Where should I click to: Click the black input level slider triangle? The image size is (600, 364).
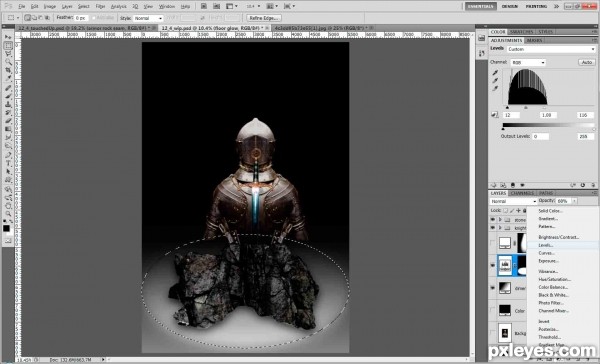pyautogui.click(x=507, y=108)
